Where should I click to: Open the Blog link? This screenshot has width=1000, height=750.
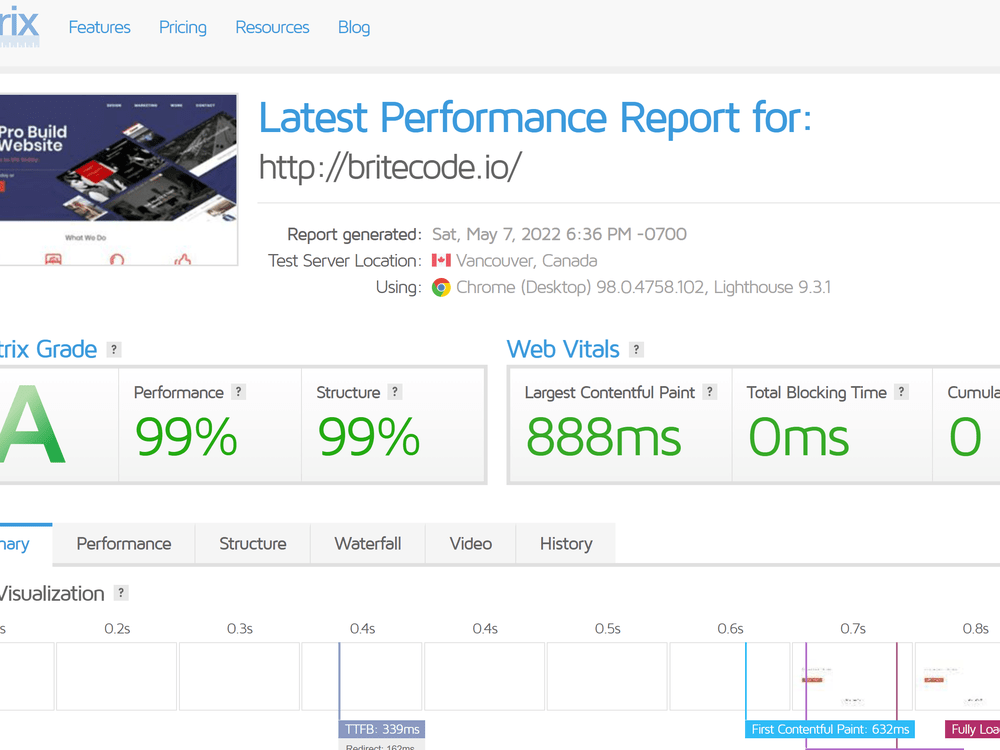coord(354,27)
